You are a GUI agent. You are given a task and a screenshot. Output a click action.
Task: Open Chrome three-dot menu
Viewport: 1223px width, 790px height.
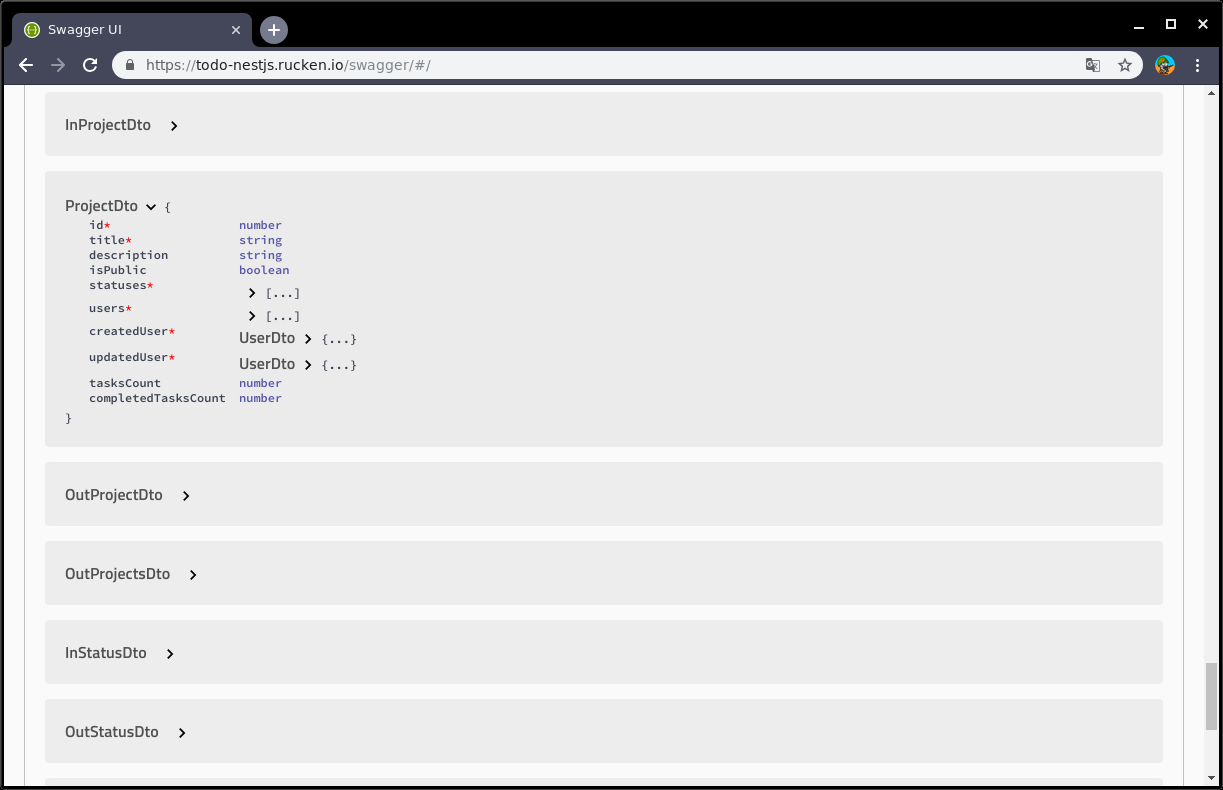pyautogui.click(x=1198, y=65)
